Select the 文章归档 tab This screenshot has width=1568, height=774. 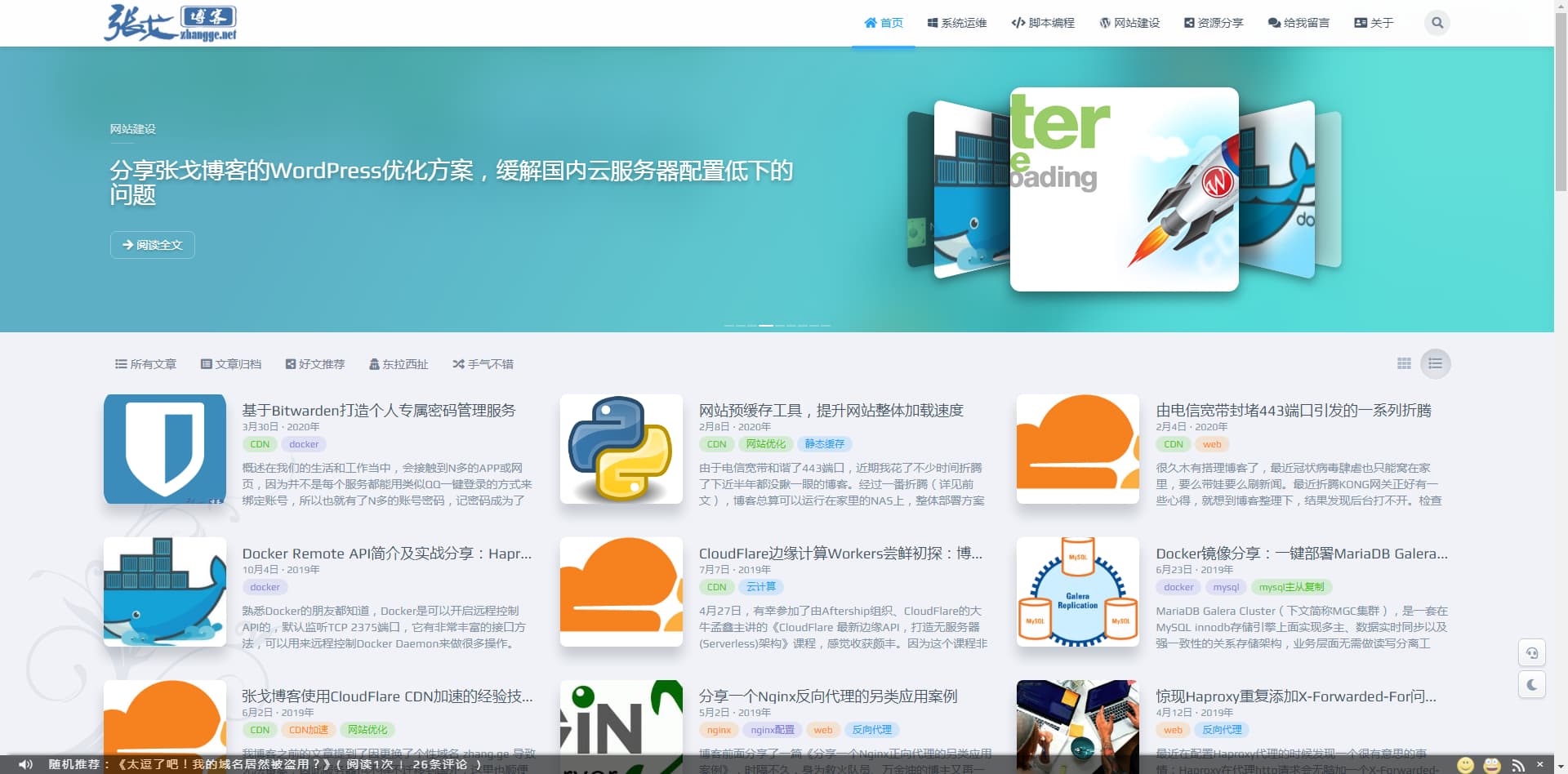(x=231, y=364)
